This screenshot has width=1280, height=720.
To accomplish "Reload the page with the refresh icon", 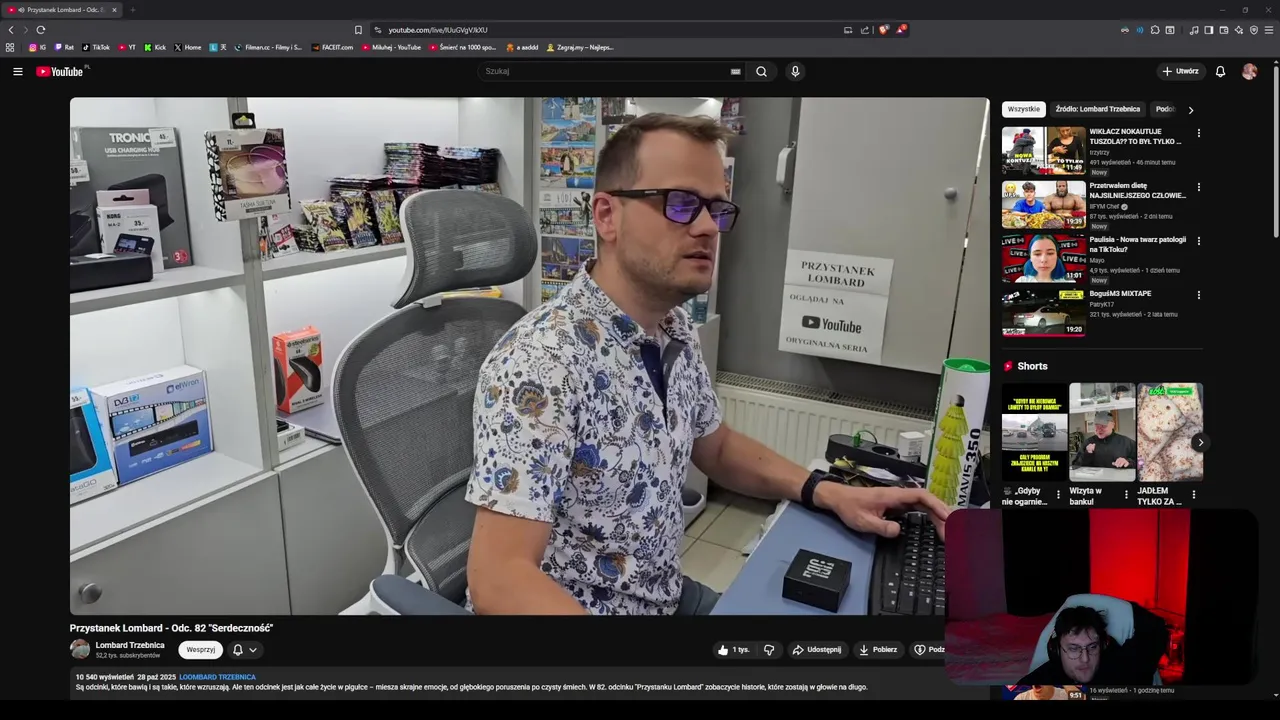I will pyautogui.click(x=40, y=30).
